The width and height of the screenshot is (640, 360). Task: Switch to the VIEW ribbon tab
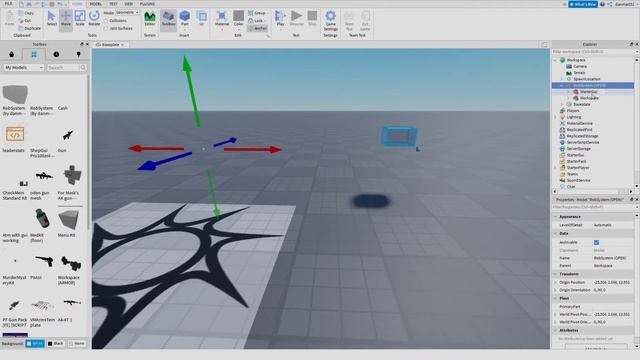129,4
